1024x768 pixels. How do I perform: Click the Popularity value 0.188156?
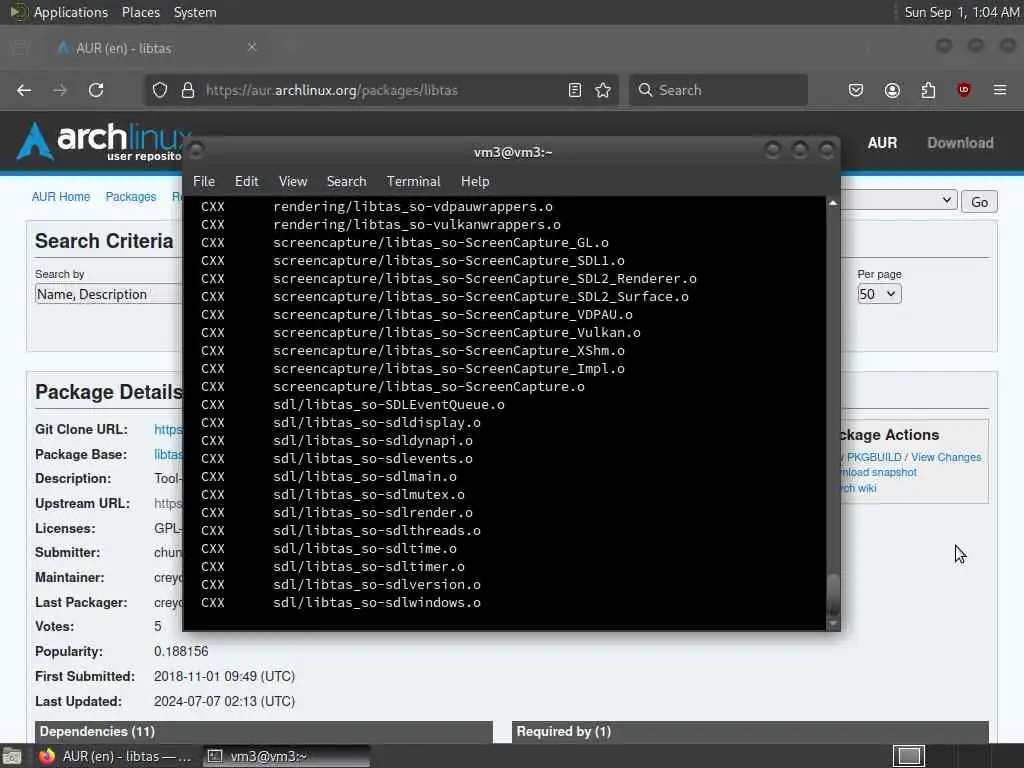(x=181, y=652)
